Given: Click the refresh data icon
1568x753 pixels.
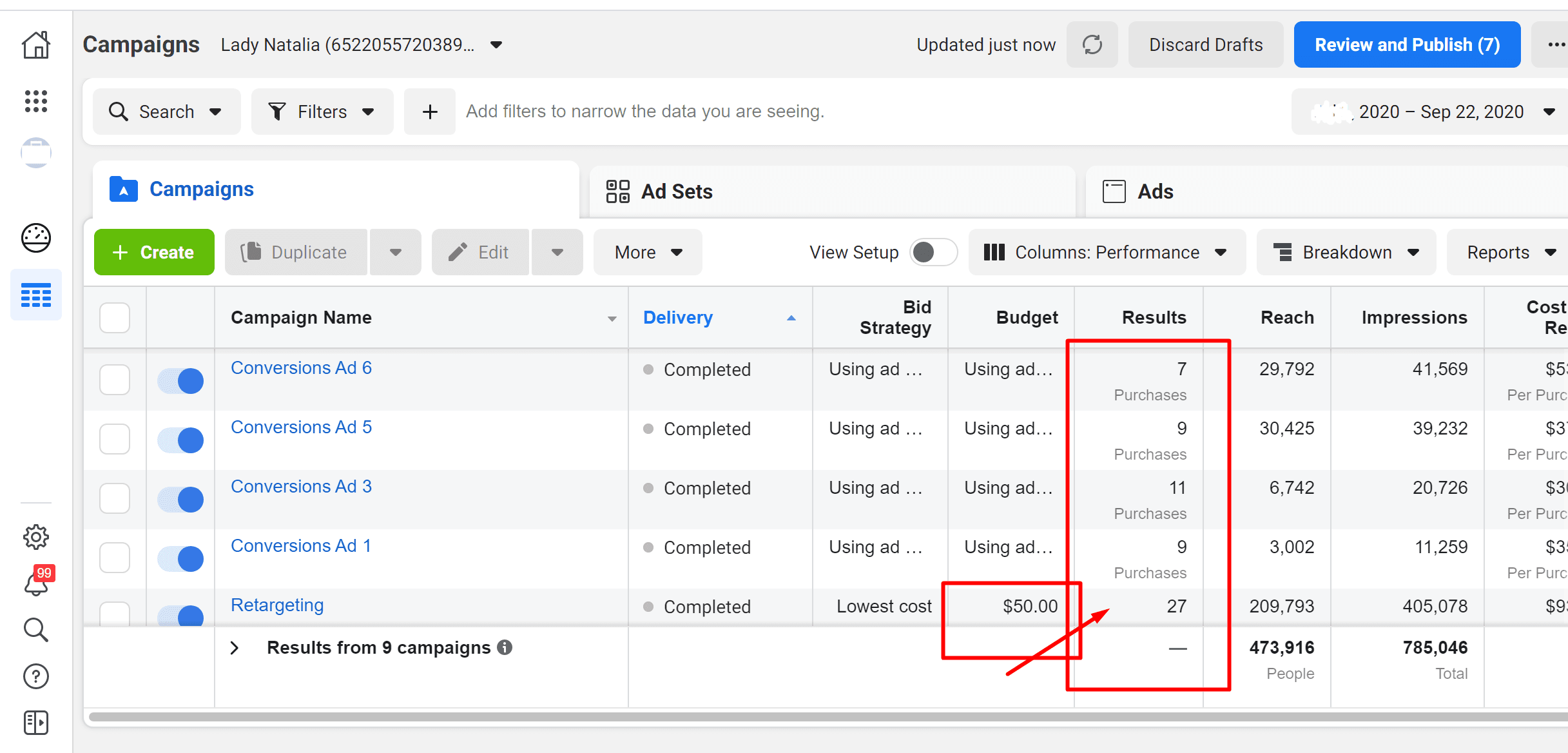Looking at the screenshot, I should click(1092, 44).
